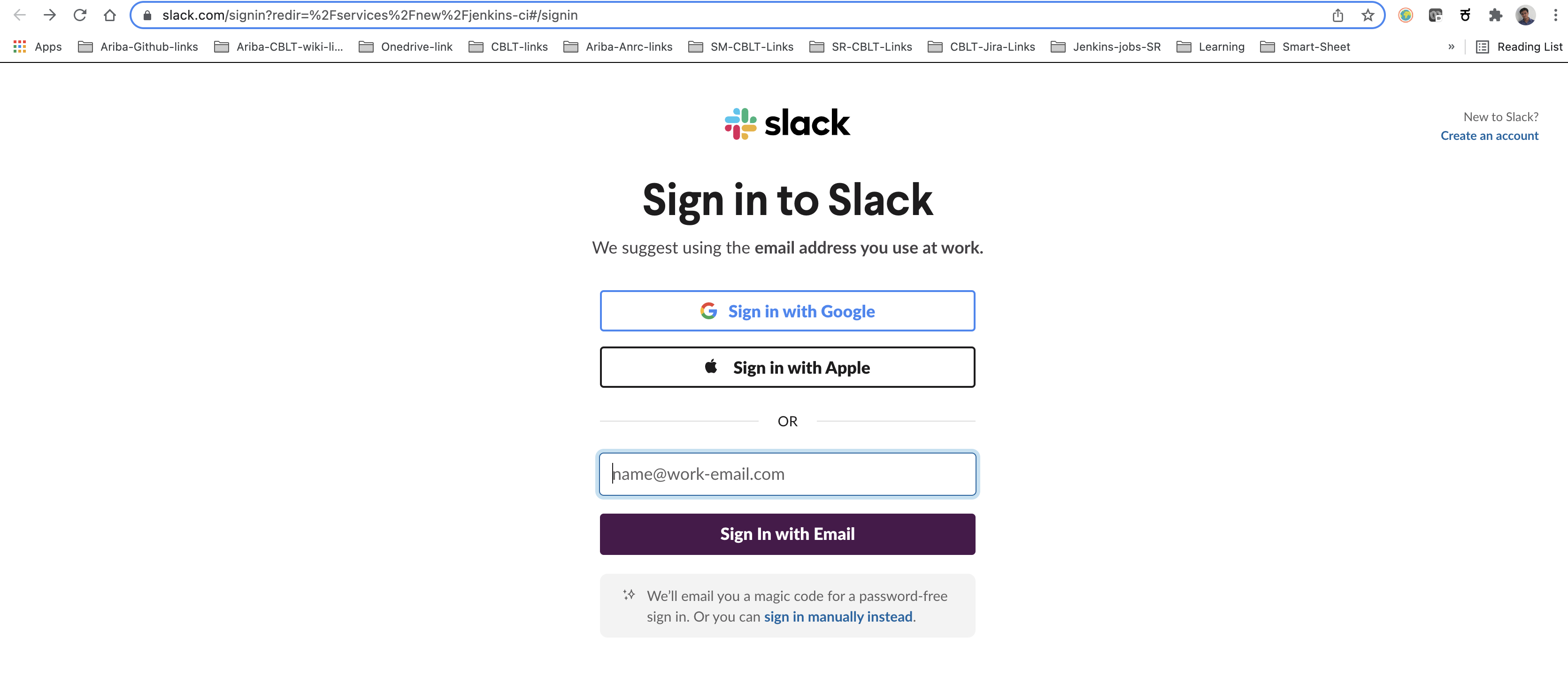Focus the work email input field

click(x=787, y=474)
